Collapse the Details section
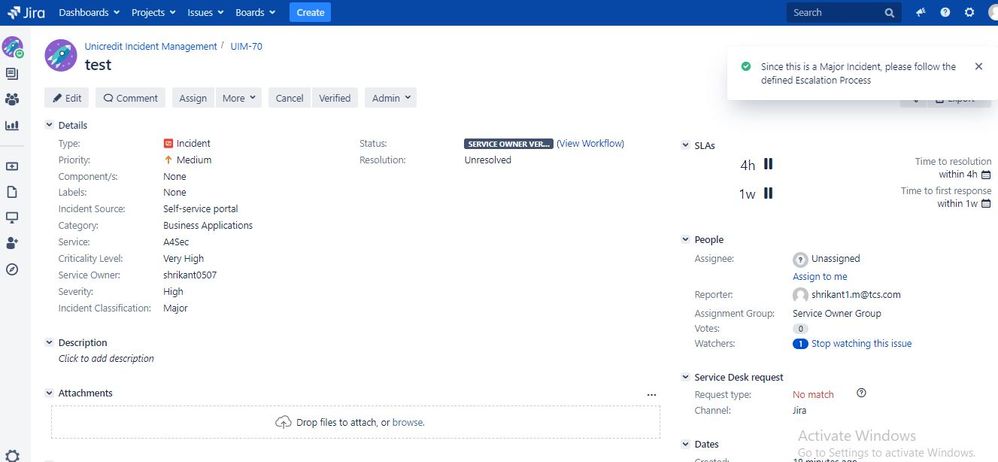Image resolution: width=998 pixels, height=462 pixels. point(49,125)
